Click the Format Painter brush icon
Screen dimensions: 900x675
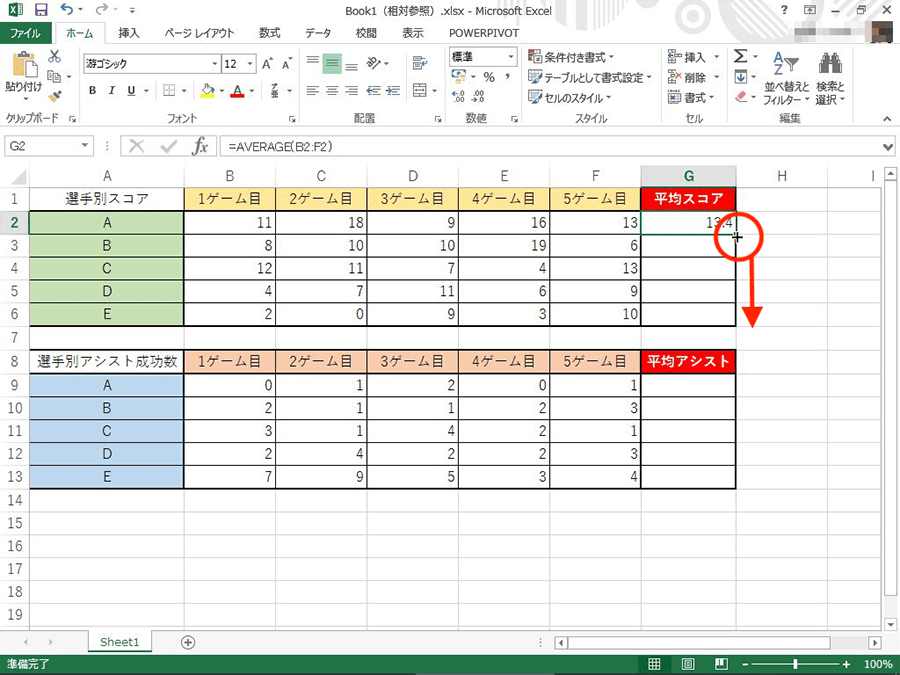(x=55, y=96)
